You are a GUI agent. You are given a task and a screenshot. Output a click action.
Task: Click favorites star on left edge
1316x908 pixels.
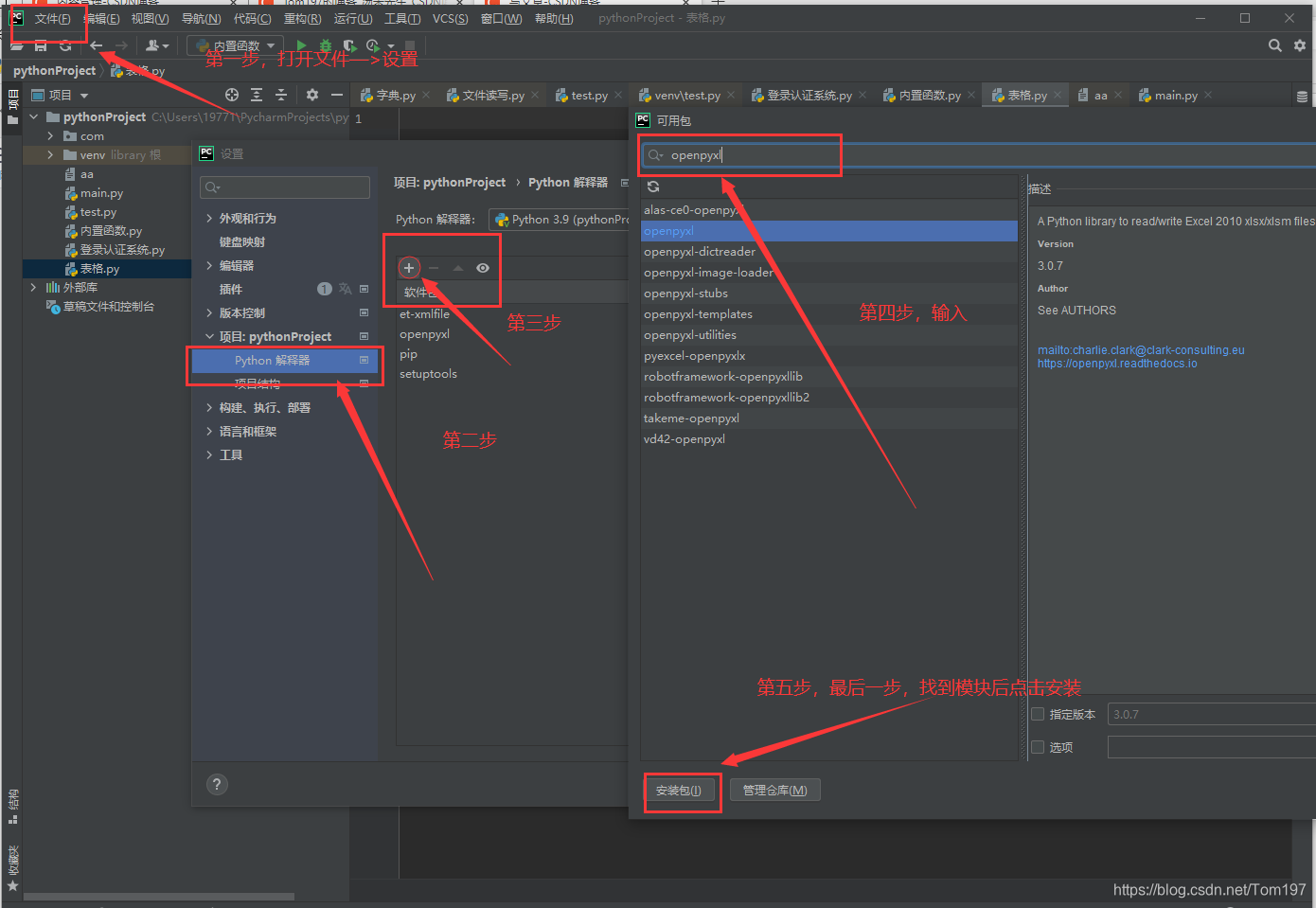pos(12,886)
